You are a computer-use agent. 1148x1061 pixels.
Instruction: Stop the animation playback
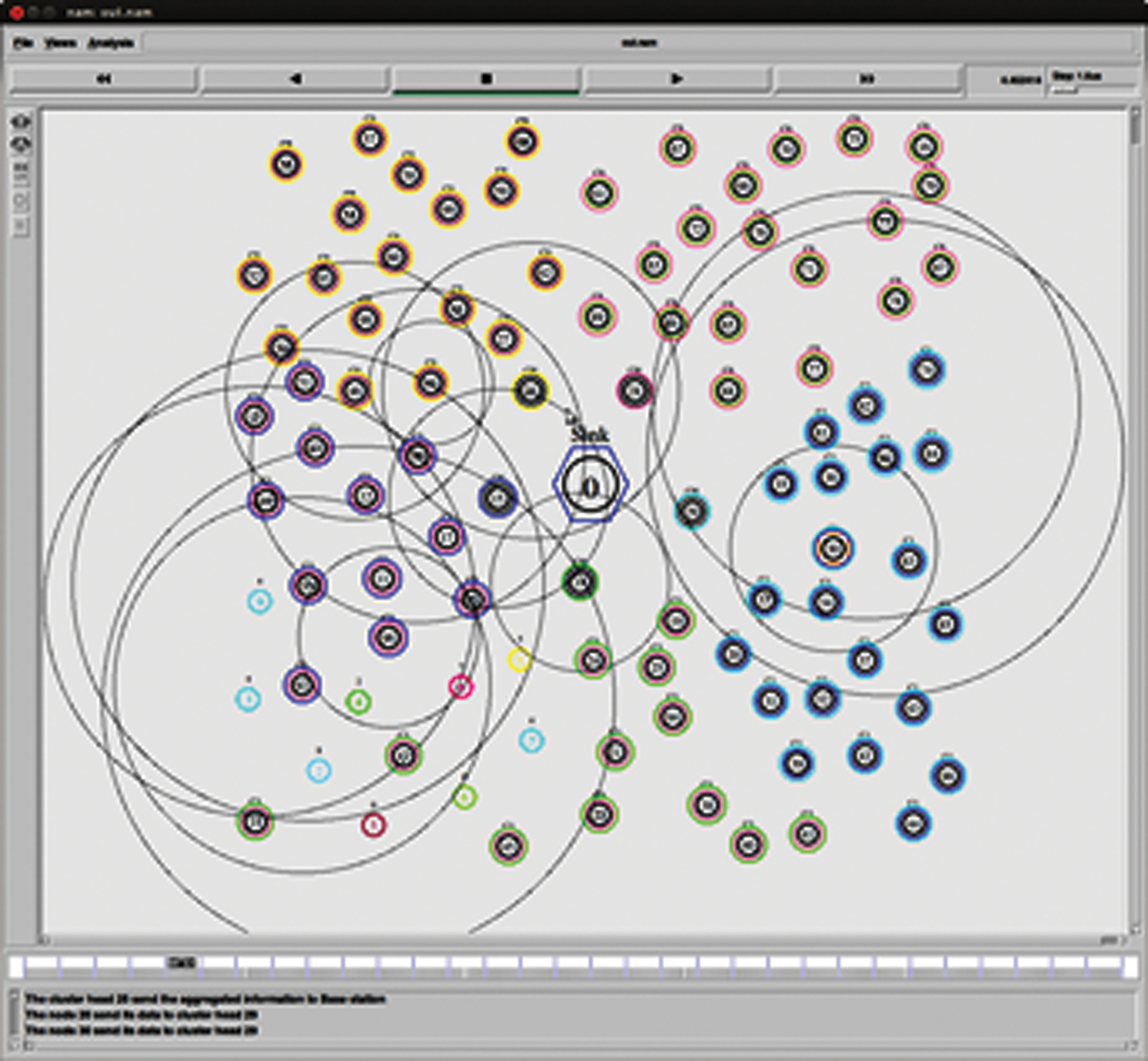coord(486,79)
